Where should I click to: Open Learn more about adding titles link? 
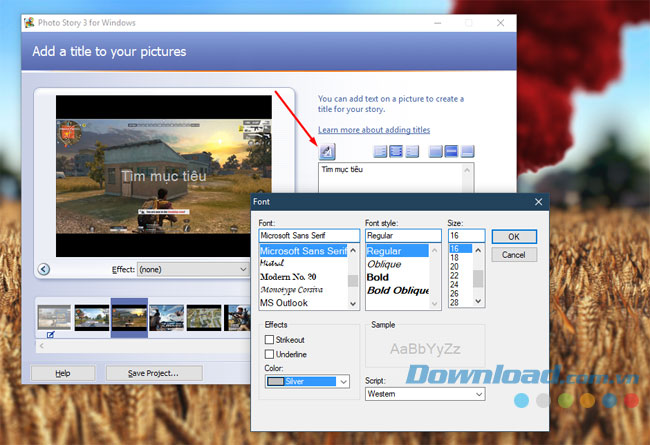374,130
